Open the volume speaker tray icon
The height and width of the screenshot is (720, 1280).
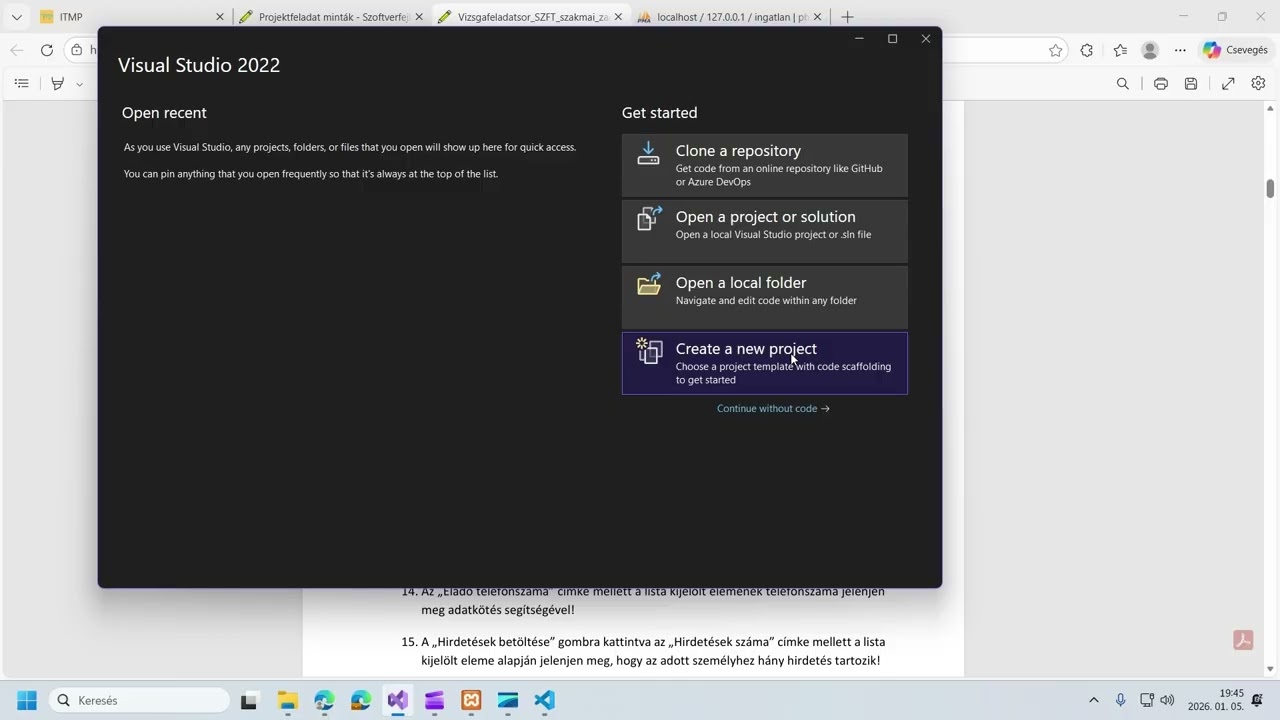[1167, 700]
